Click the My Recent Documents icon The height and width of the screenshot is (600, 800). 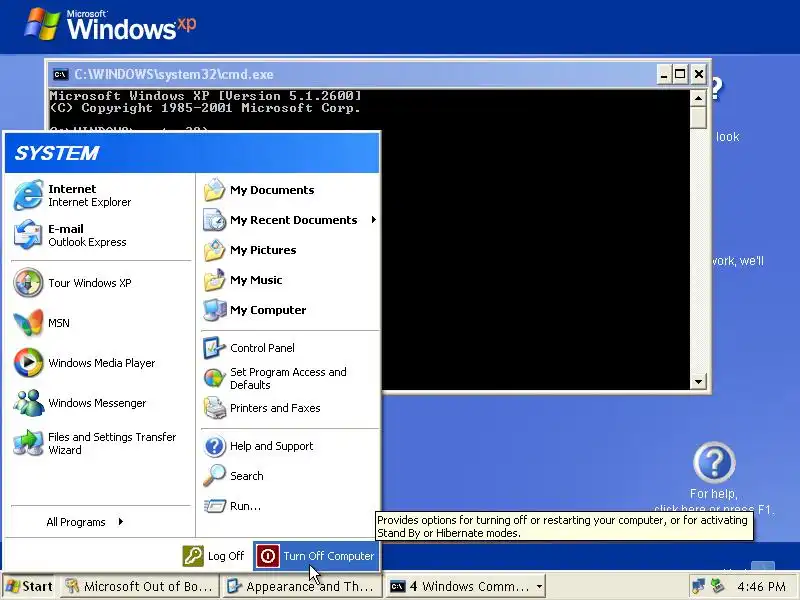[x=214, y=220]
